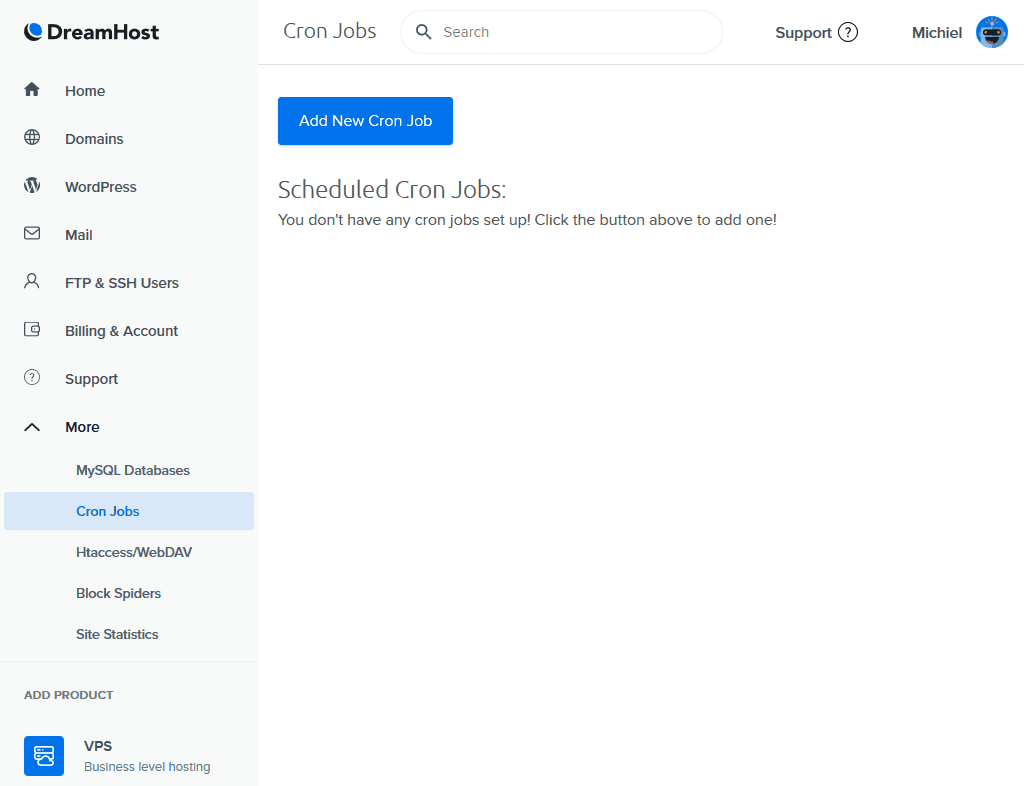Click the FTP & SSH Users person icon
Viewport: 1024px width, 786px height.
pyautogui.click(x=32, y=281)
